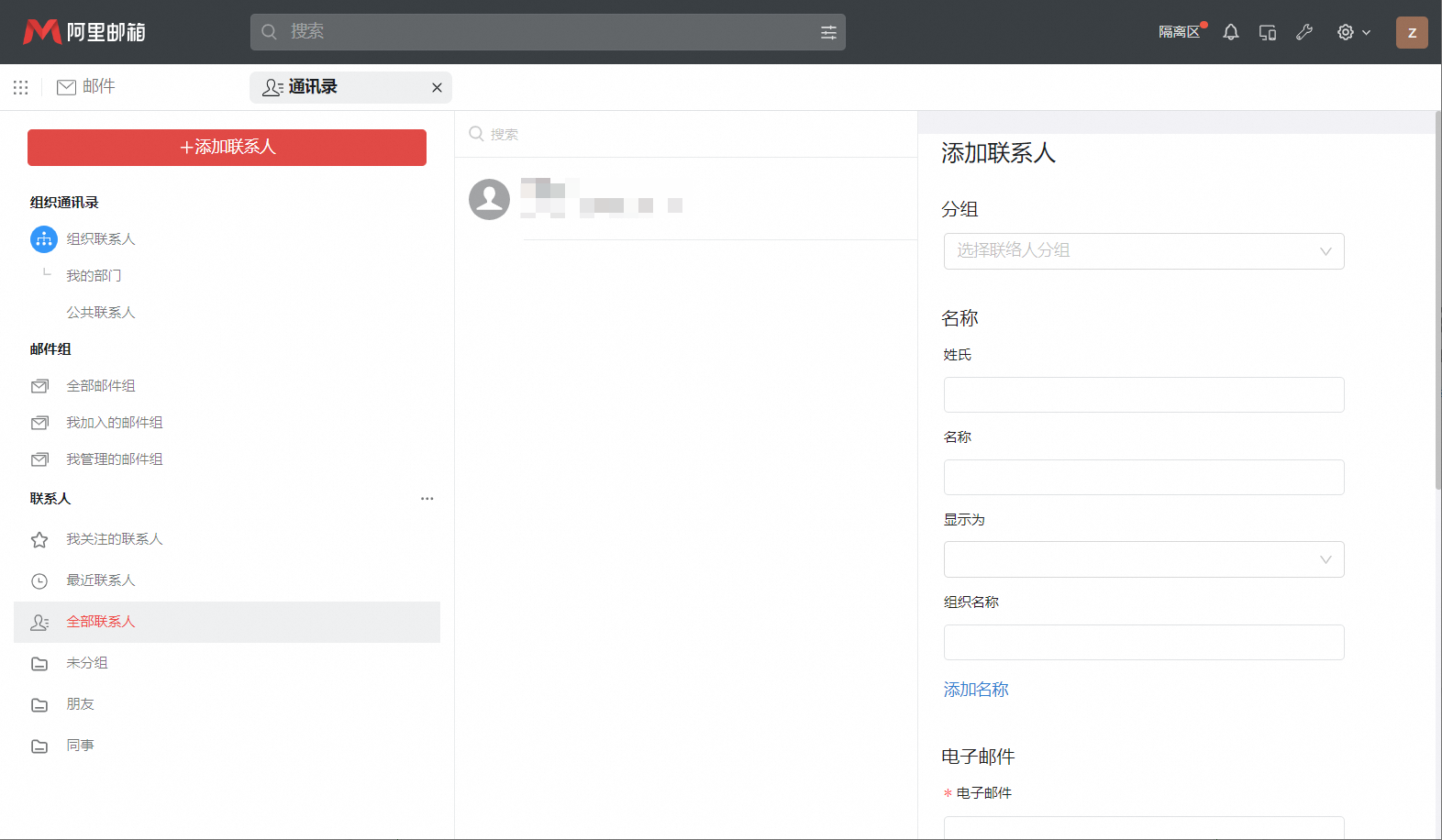This screenshot has width=1442, height=840.
Task: Expand the 选择联络人分组 dropdown
Action: click(1143, 251)
